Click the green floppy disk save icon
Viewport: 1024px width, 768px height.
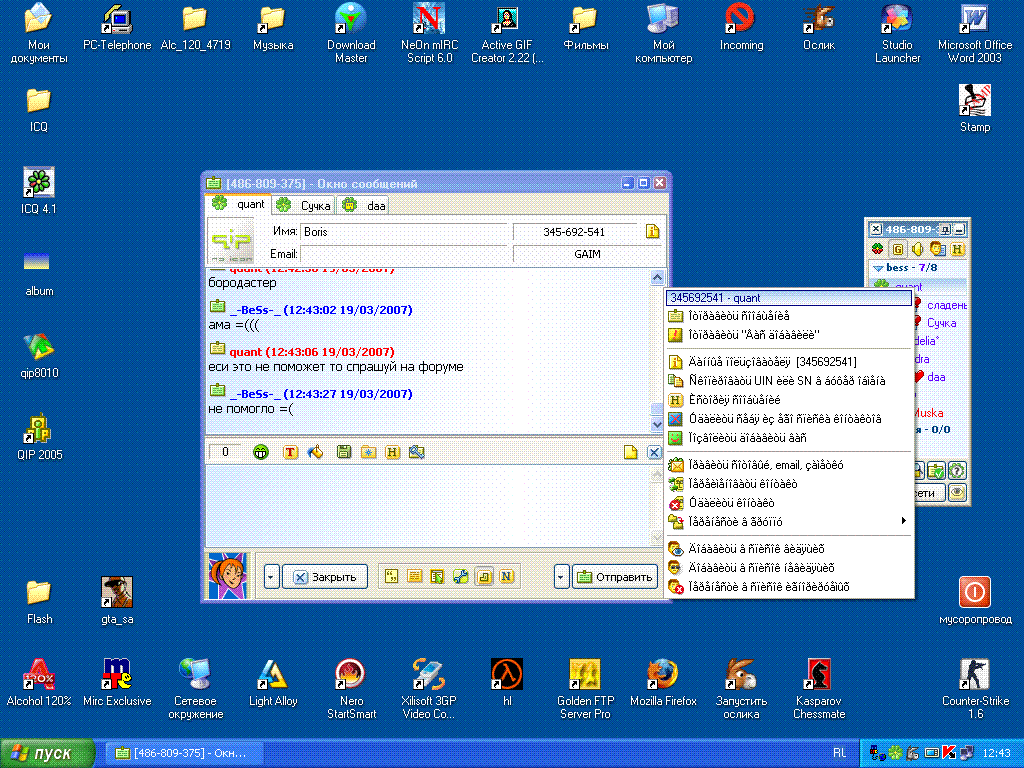[x=344, y=452]
